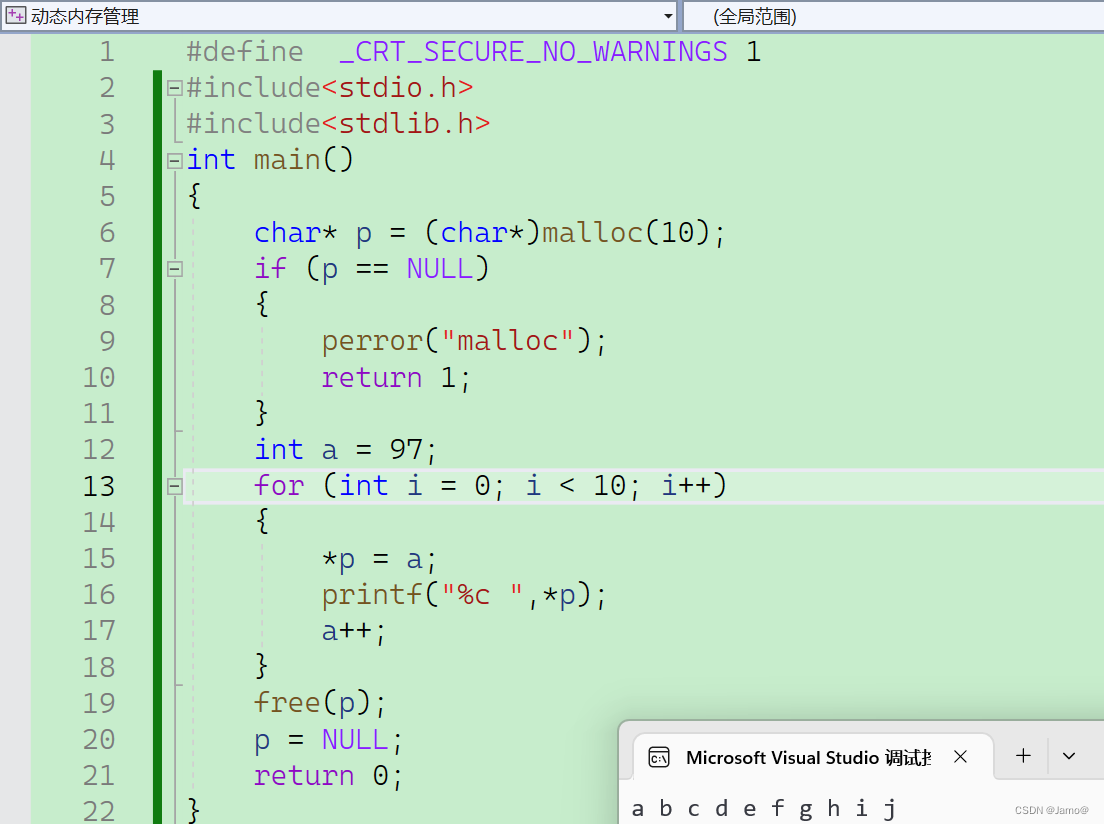Click on perror("malloc") statement

pos(464,342)
